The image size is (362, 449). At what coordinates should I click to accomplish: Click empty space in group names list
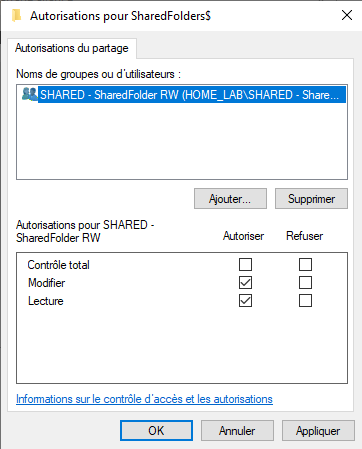pos(182,140)
